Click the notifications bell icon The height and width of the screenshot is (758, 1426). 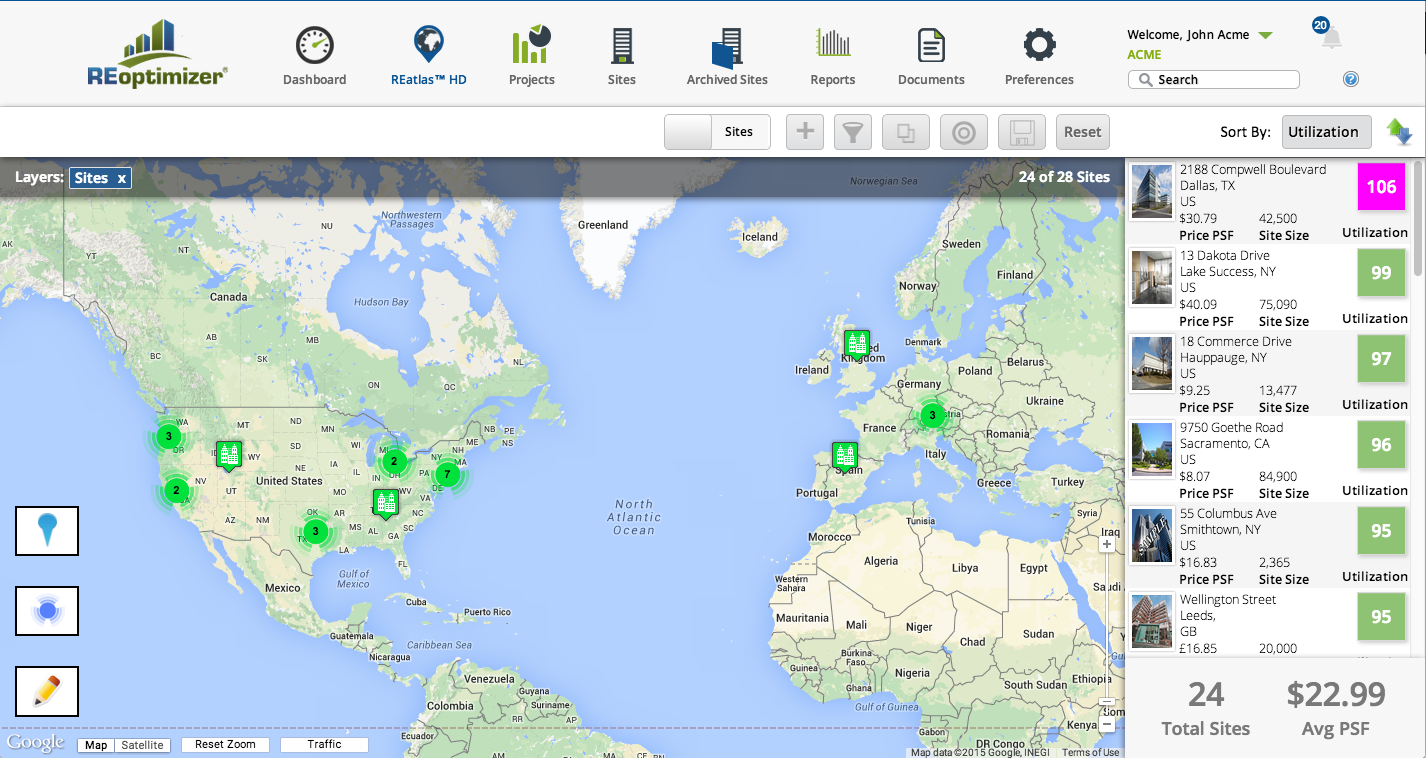[x=1330, y=37]
